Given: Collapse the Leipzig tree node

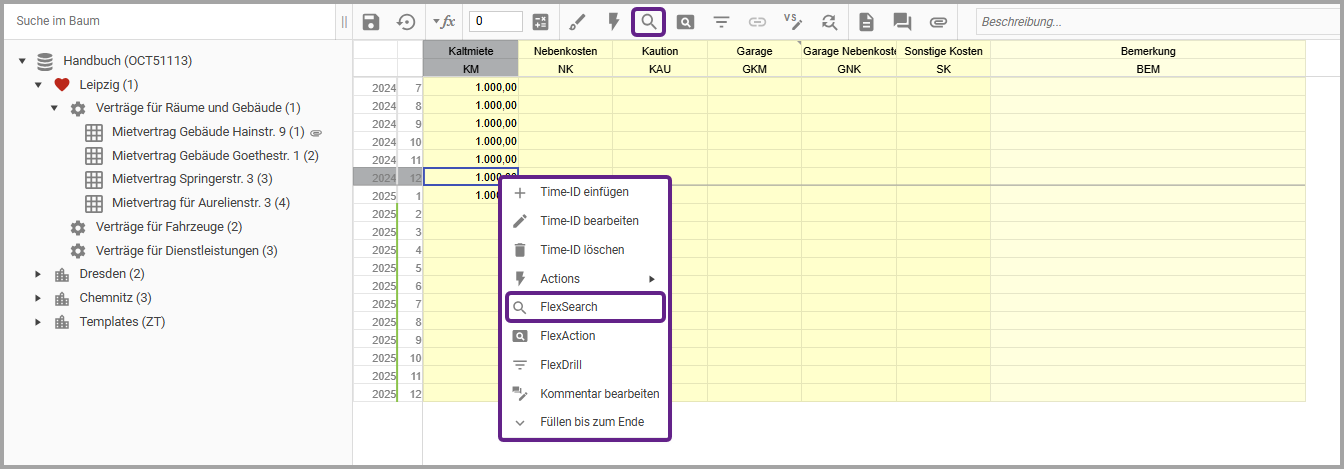Looking at the screenshot, I should click(38, 85).
